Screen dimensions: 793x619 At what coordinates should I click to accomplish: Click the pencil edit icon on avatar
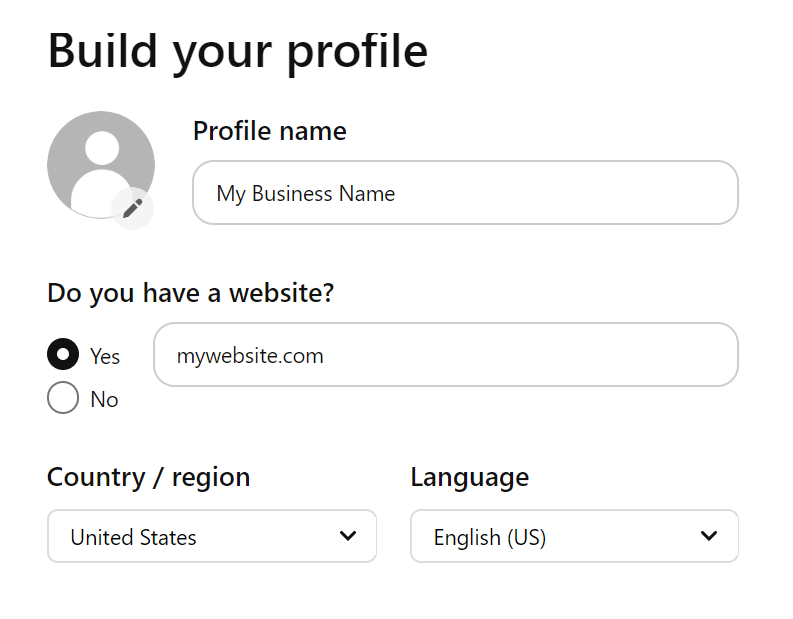click(132, 208)
